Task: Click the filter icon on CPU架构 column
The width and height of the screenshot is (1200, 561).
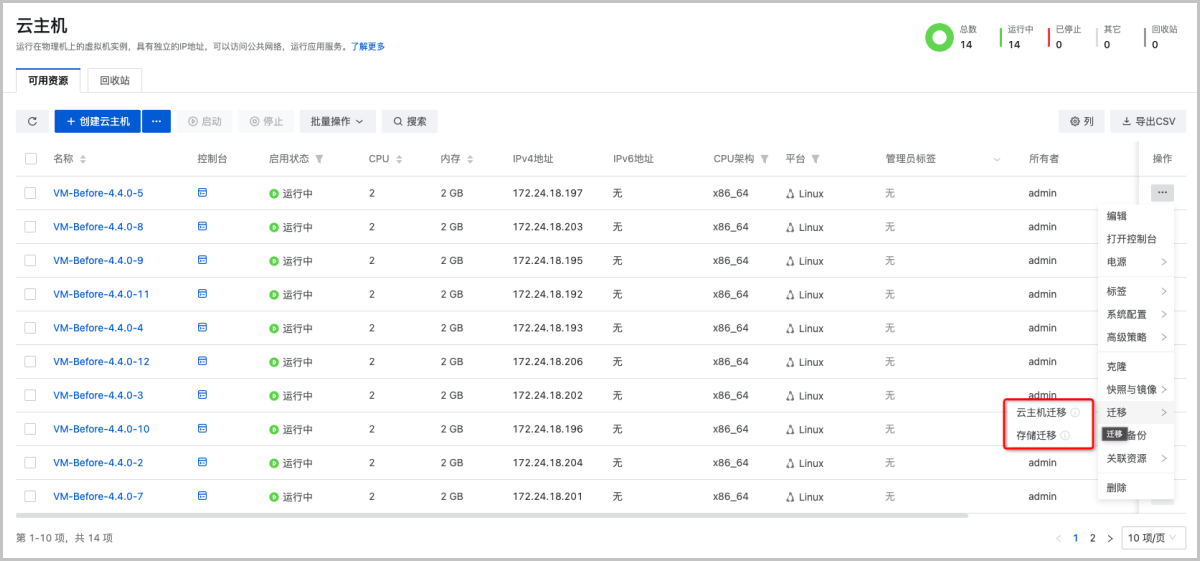Action: pos(765,159)
